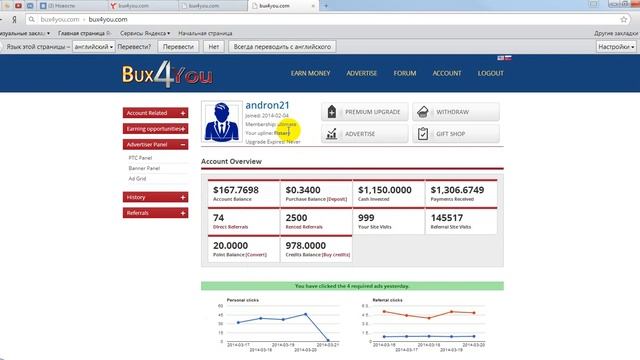
Task: Click the Personal clicks chart
Action: tap(279, 324)
